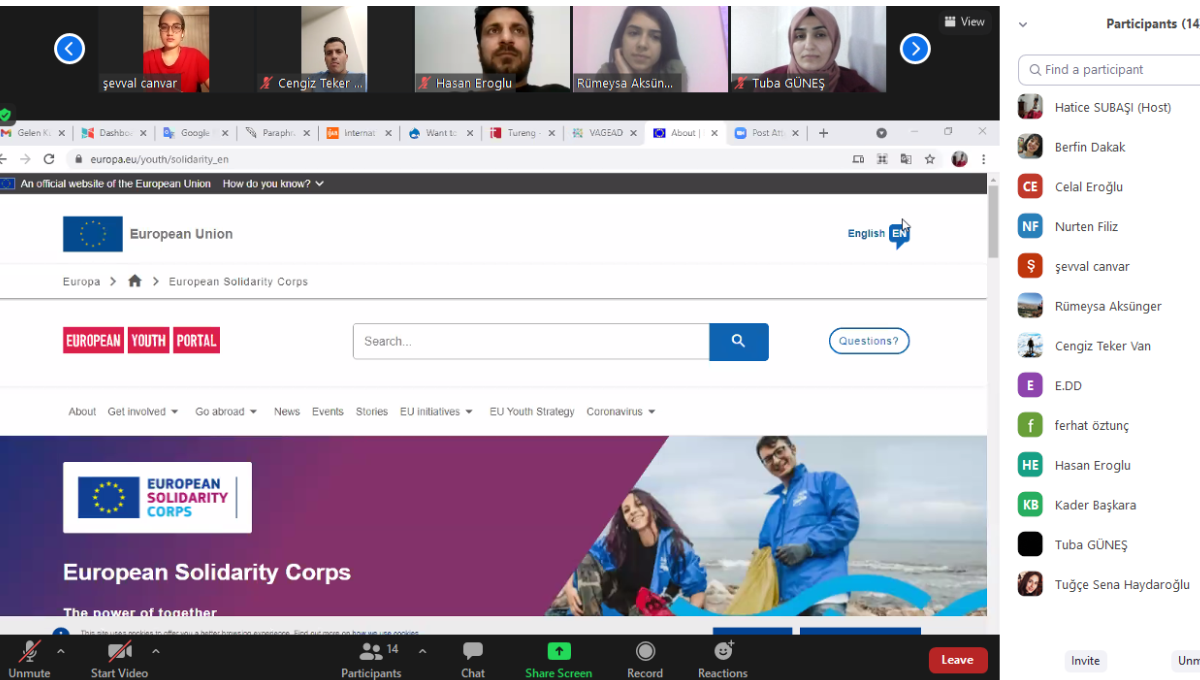1200x680 pixels.
Task: Expand video options arrow beside Start Video
Action: pyautogui.click(x=156, y=651)
